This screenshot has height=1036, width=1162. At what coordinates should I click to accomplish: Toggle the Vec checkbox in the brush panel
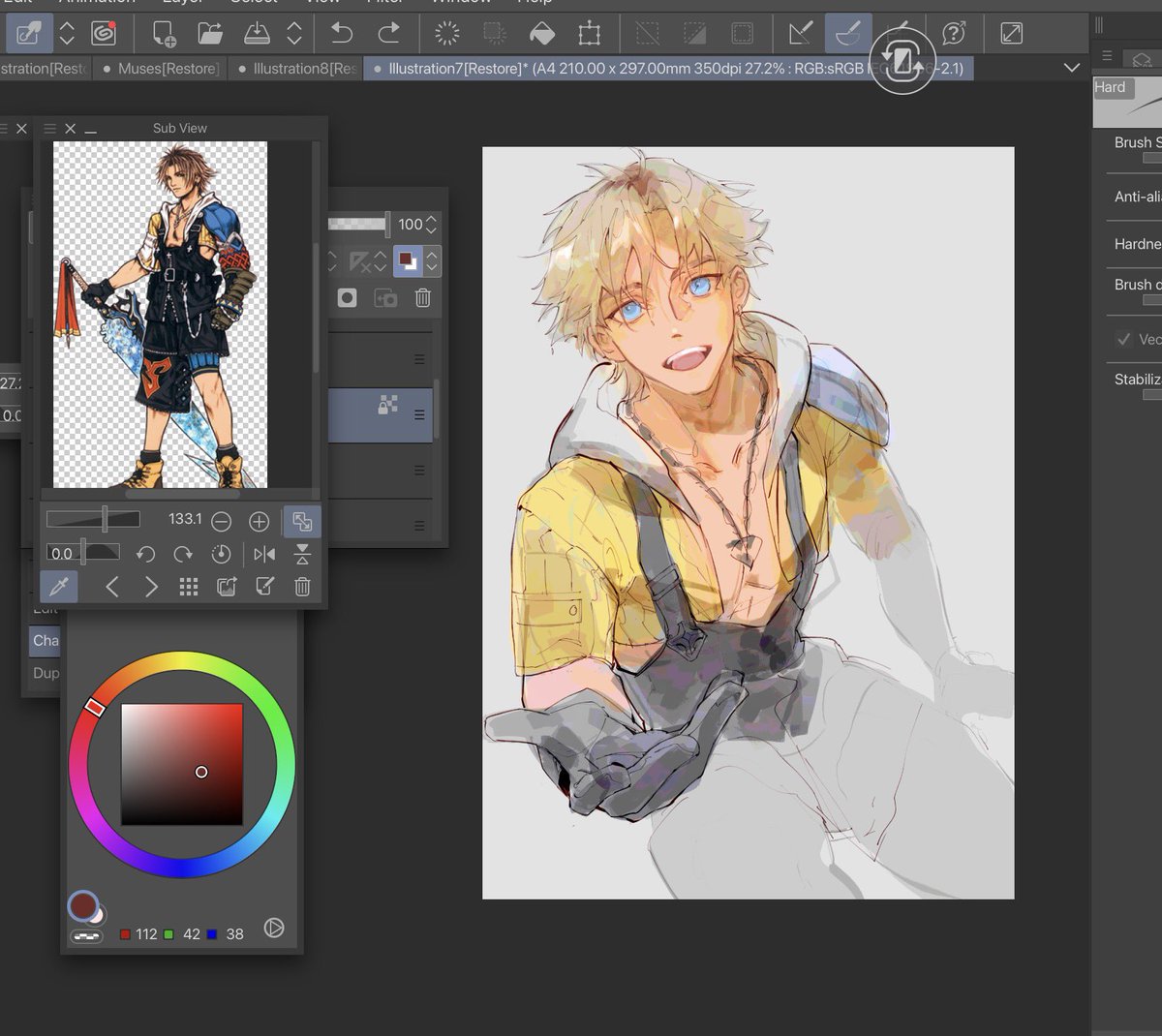point(1123,339)
